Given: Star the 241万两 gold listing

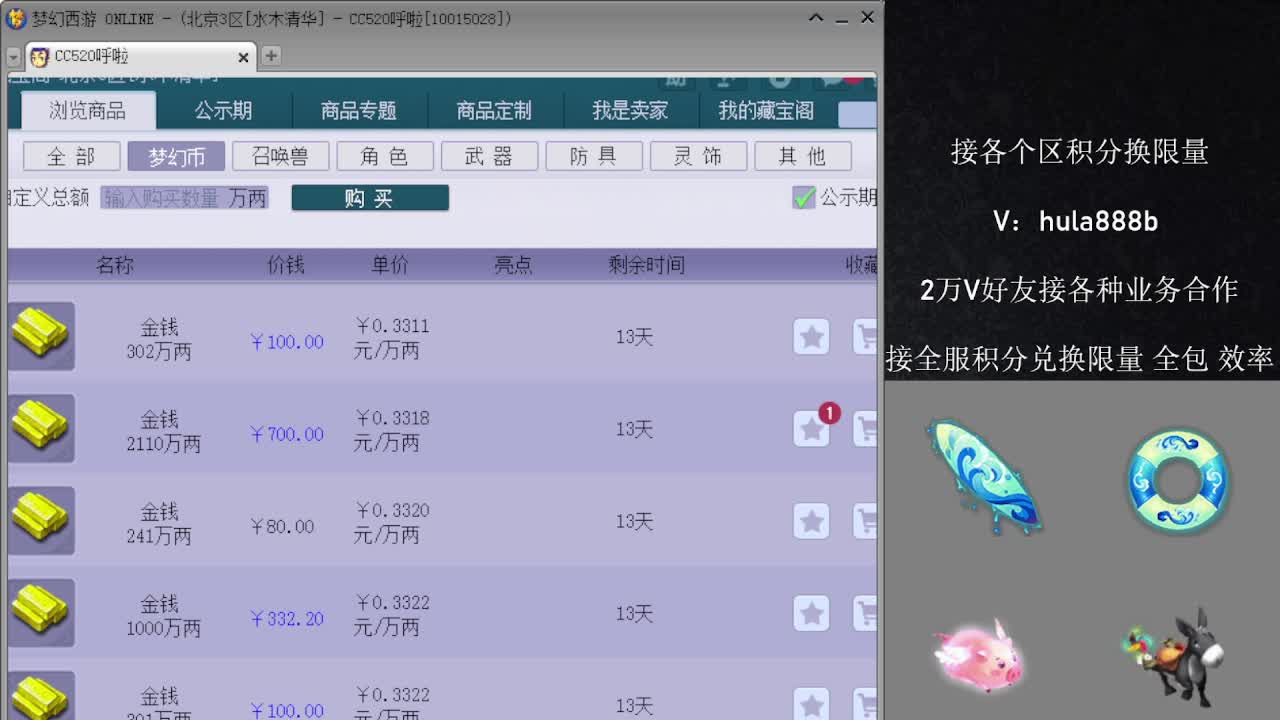Looking at the screenshot, I should coord(811,521).
